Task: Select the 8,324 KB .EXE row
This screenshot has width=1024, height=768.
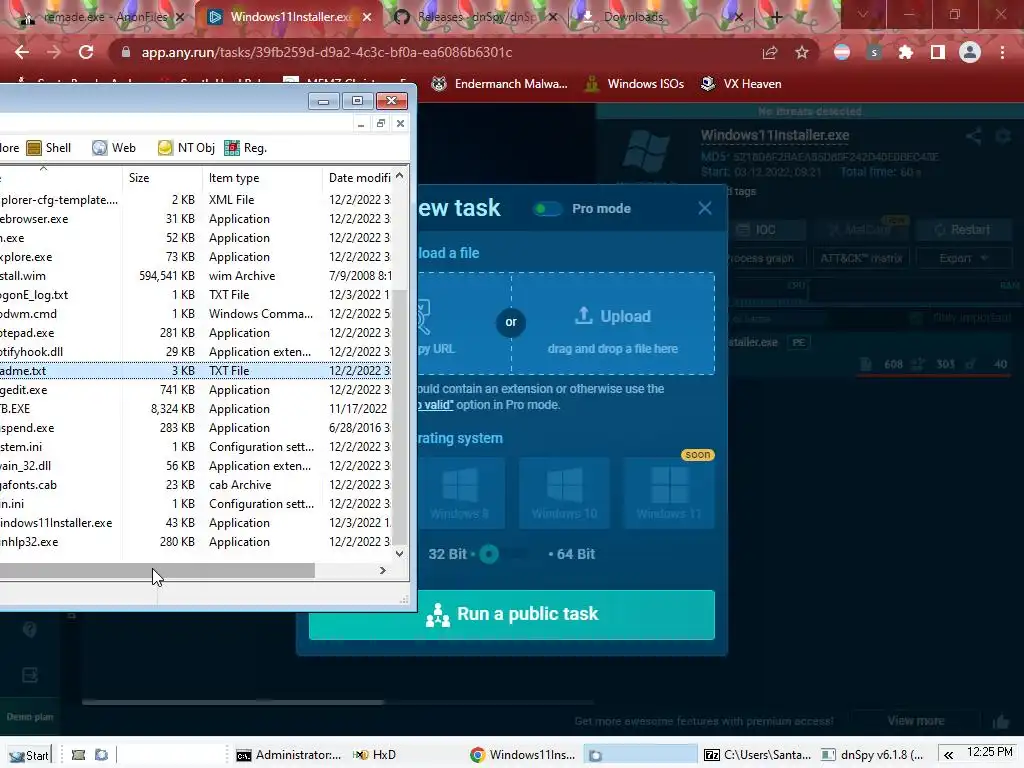Action: (196, 408)
